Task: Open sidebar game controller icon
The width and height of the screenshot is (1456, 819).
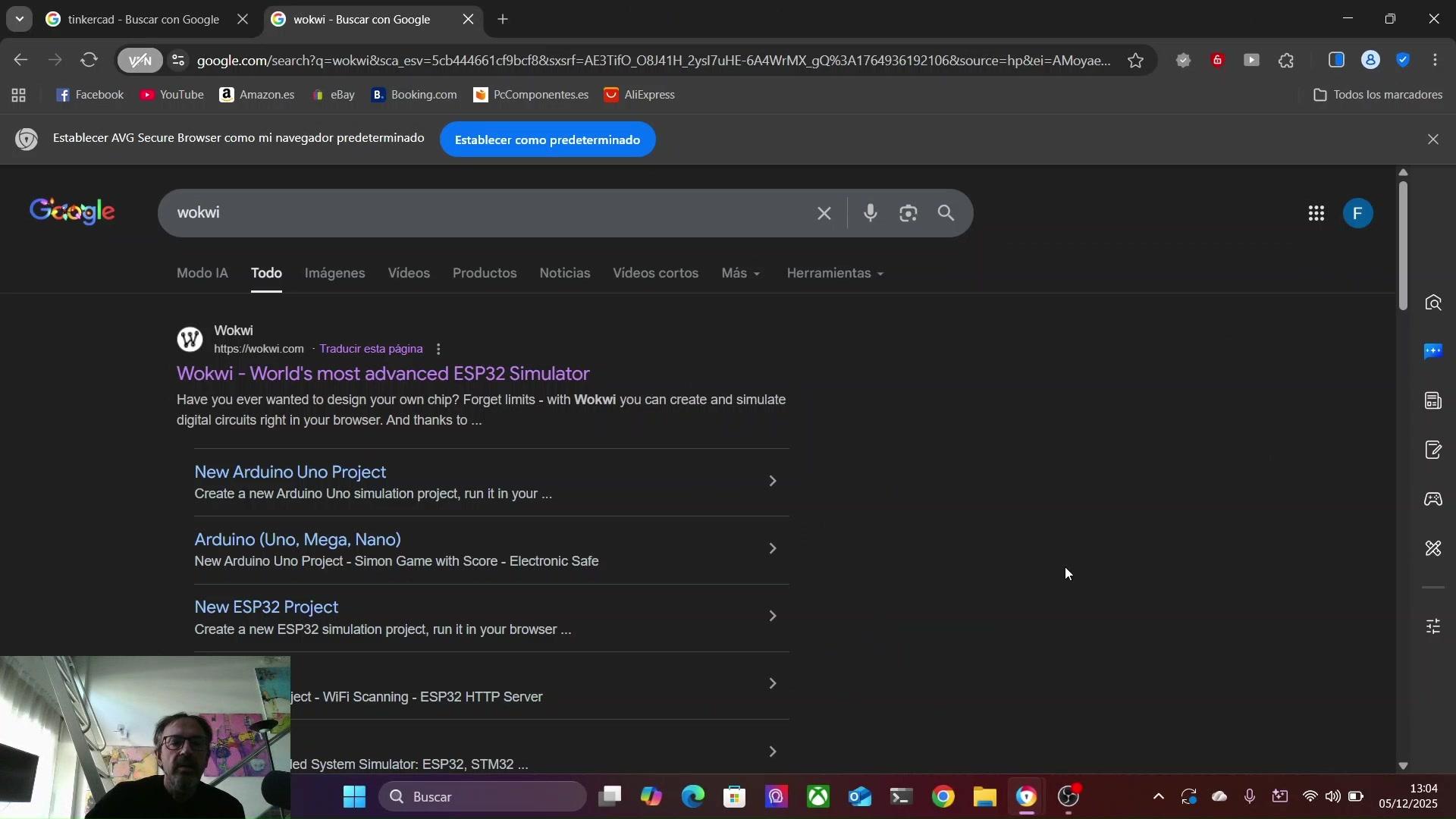Action: 1433,500
